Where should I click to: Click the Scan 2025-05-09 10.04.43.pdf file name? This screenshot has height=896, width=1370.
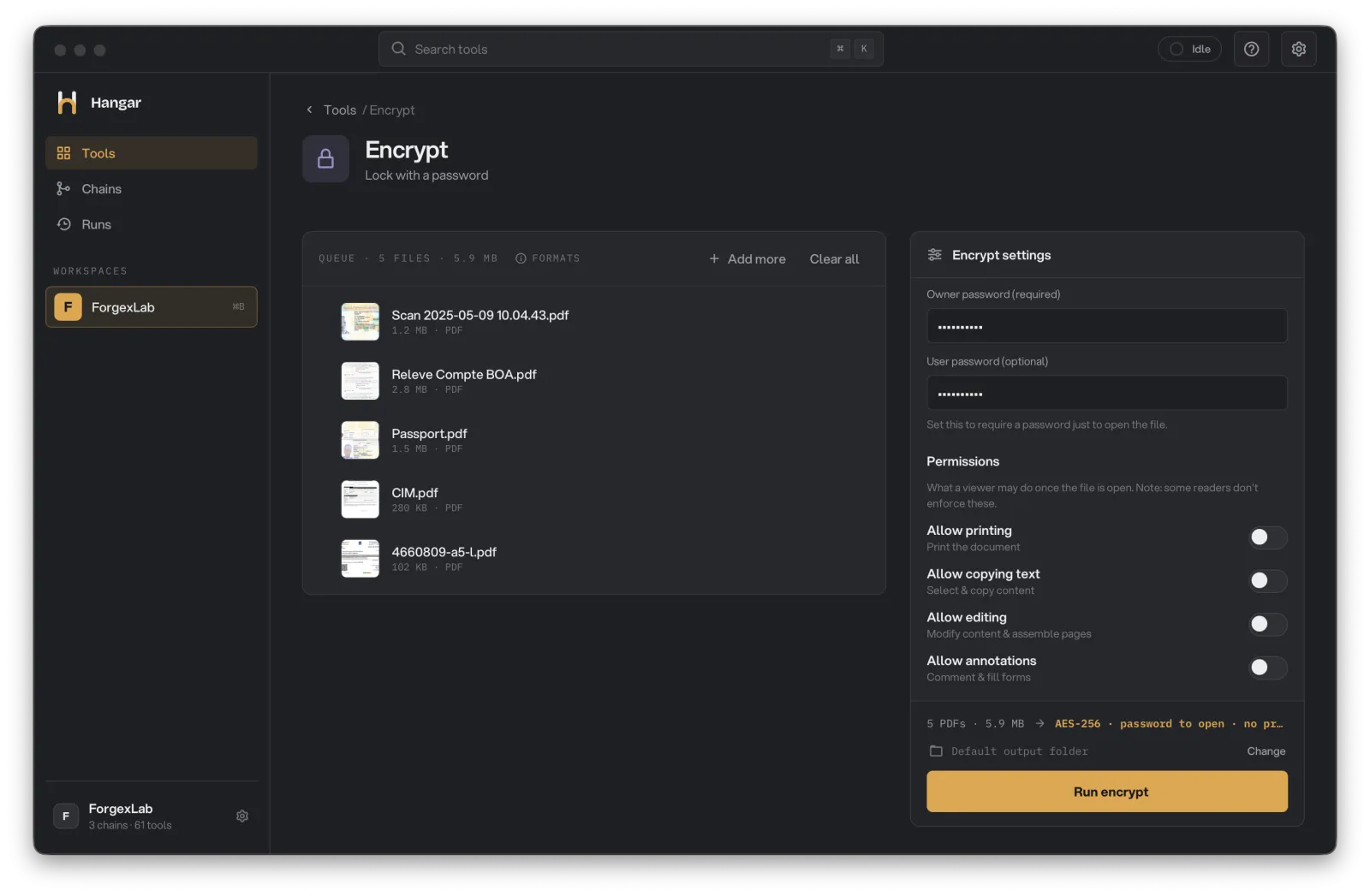479,315
